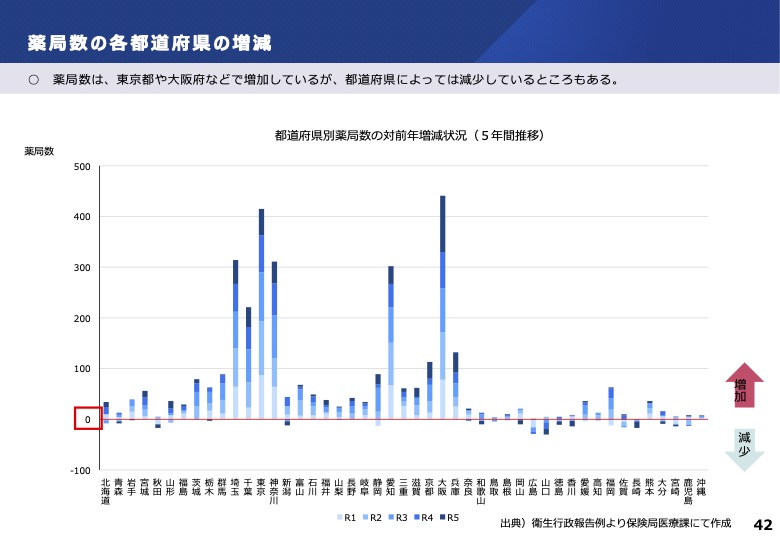Click the y-axis unit label 薬局数
This screenshot has height=540, width=780.
(39, 151)
